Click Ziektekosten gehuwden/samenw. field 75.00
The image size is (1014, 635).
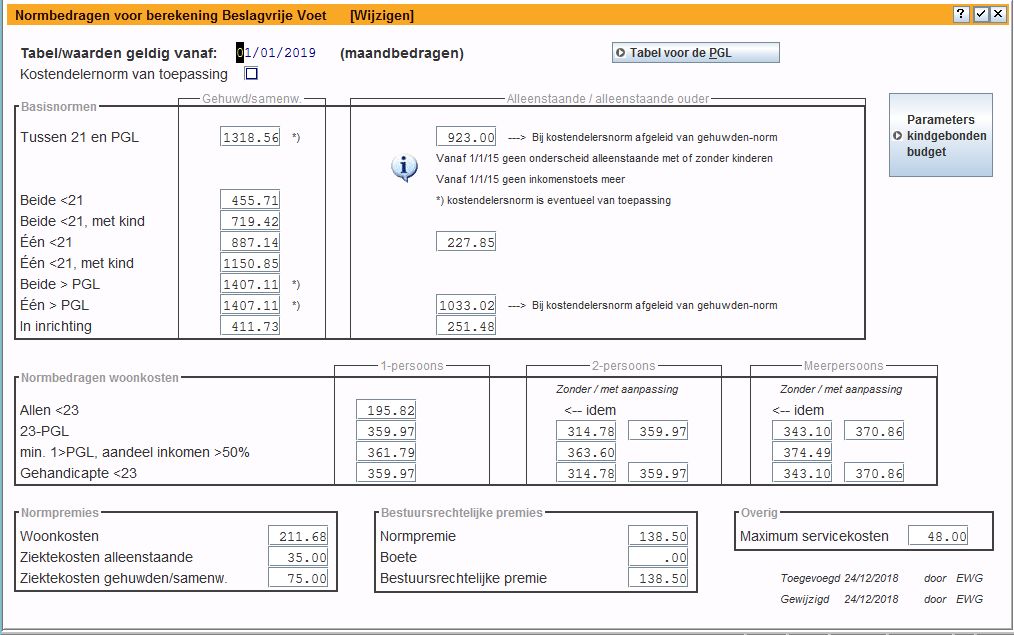point(298,578)
